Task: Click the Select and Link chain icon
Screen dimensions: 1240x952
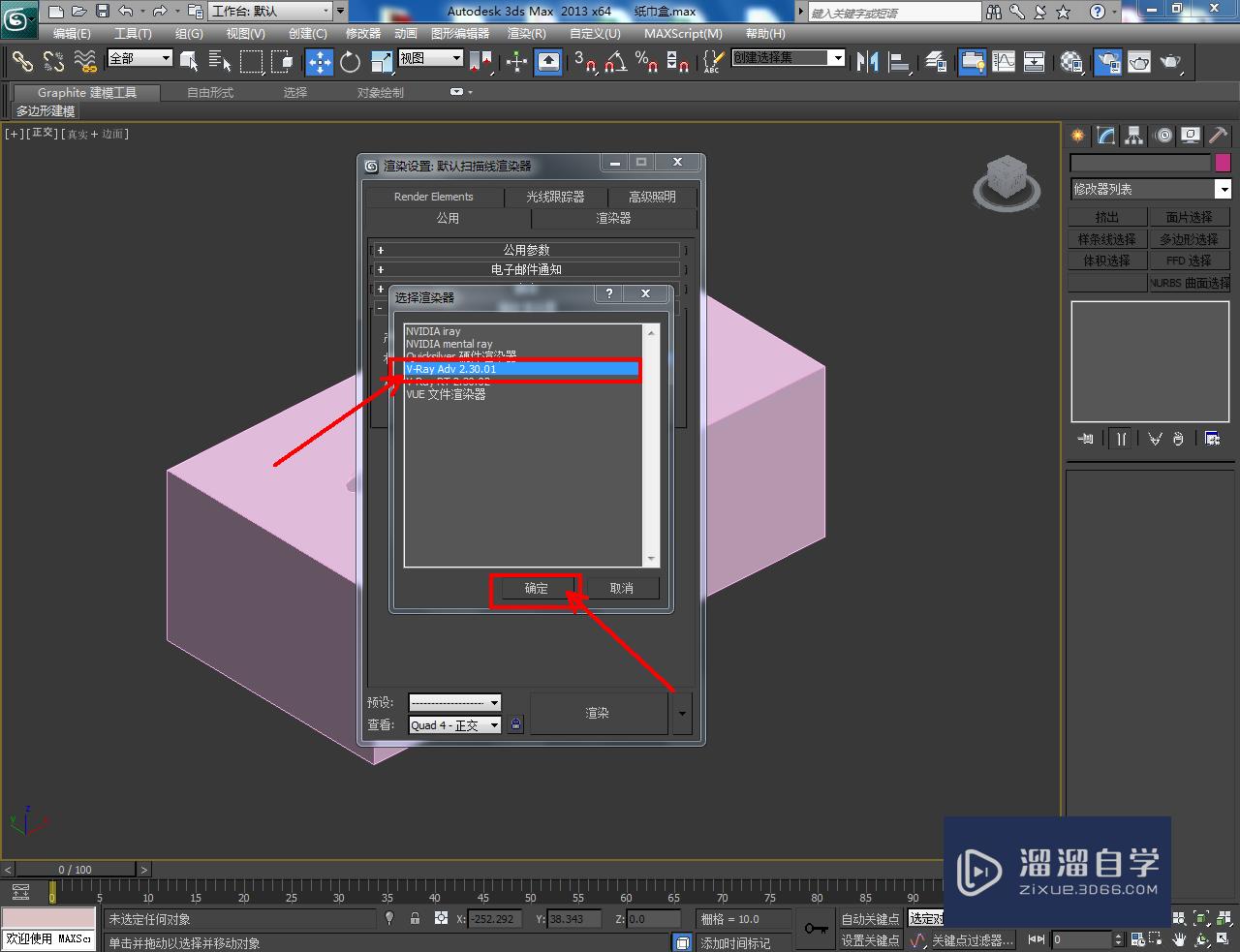Action: [x=22, y=62]
